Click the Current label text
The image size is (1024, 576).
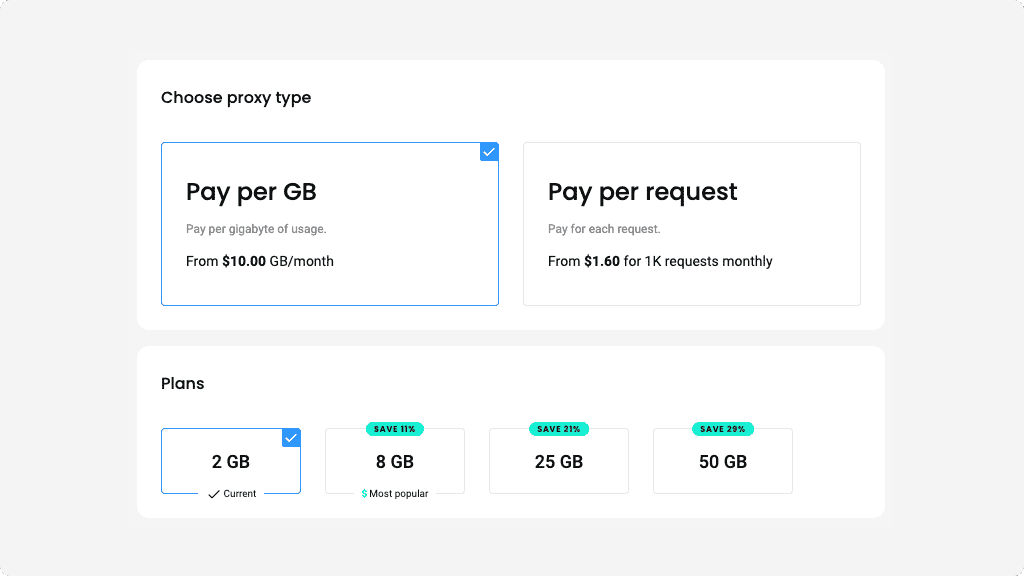click(x=240, y=494)
